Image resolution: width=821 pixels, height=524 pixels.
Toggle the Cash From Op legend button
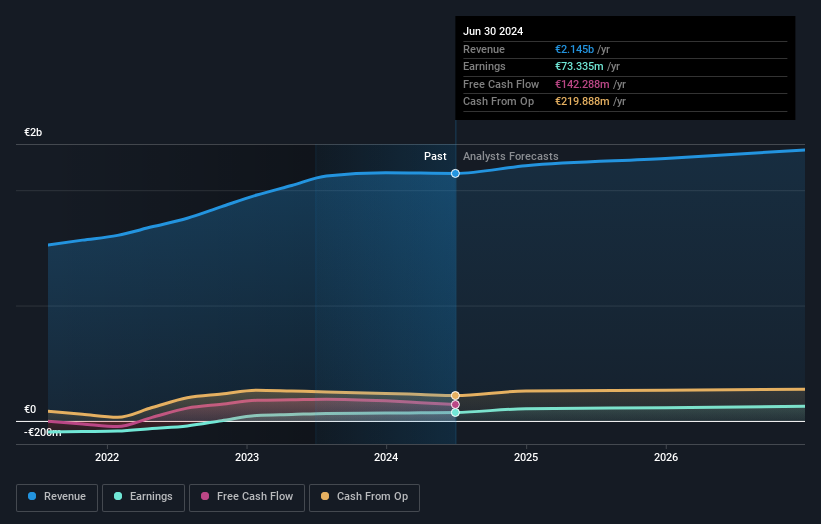[x=364, y=497]
